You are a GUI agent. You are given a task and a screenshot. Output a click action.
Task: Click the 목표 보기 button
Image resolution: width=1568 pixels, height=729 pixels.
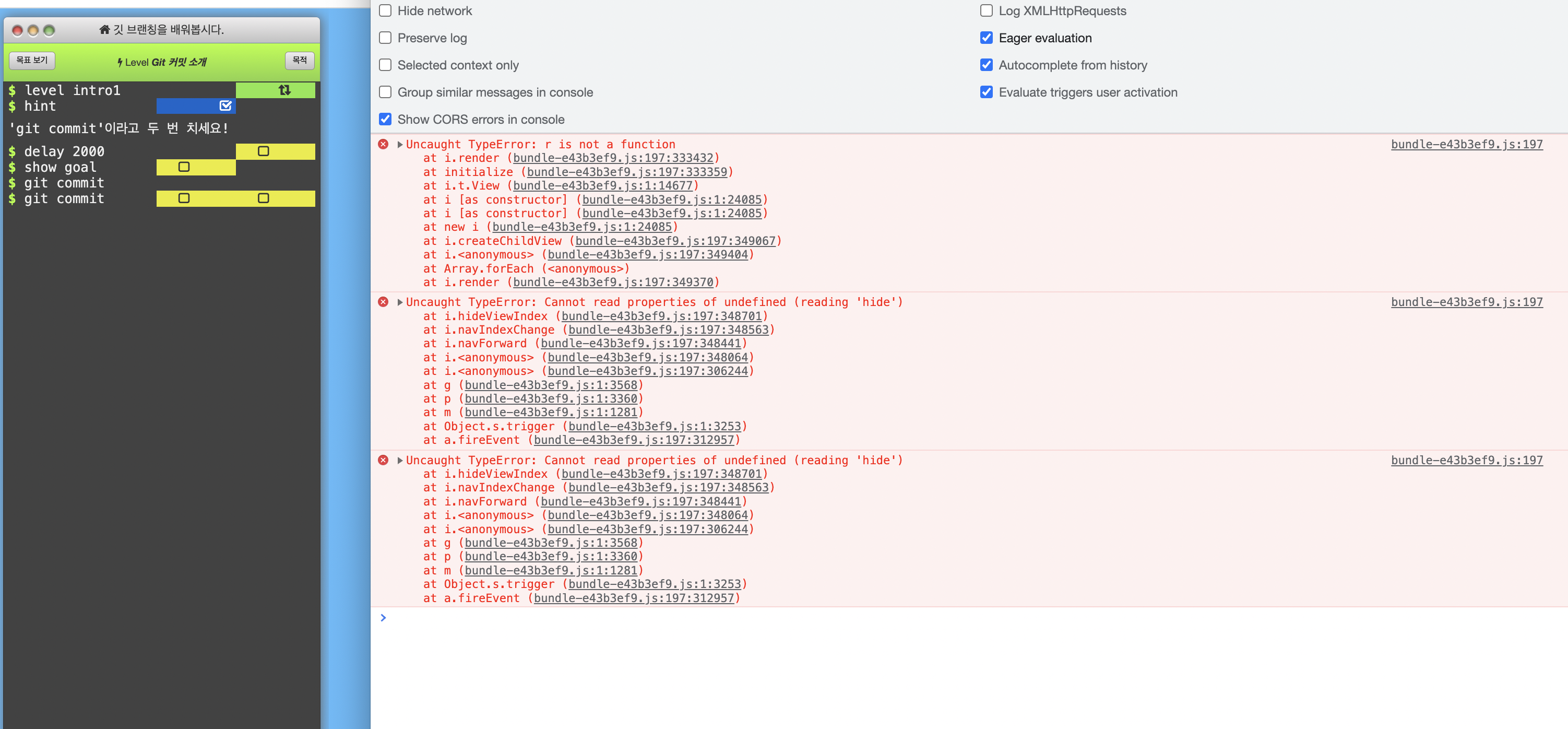tap(32, 61)
